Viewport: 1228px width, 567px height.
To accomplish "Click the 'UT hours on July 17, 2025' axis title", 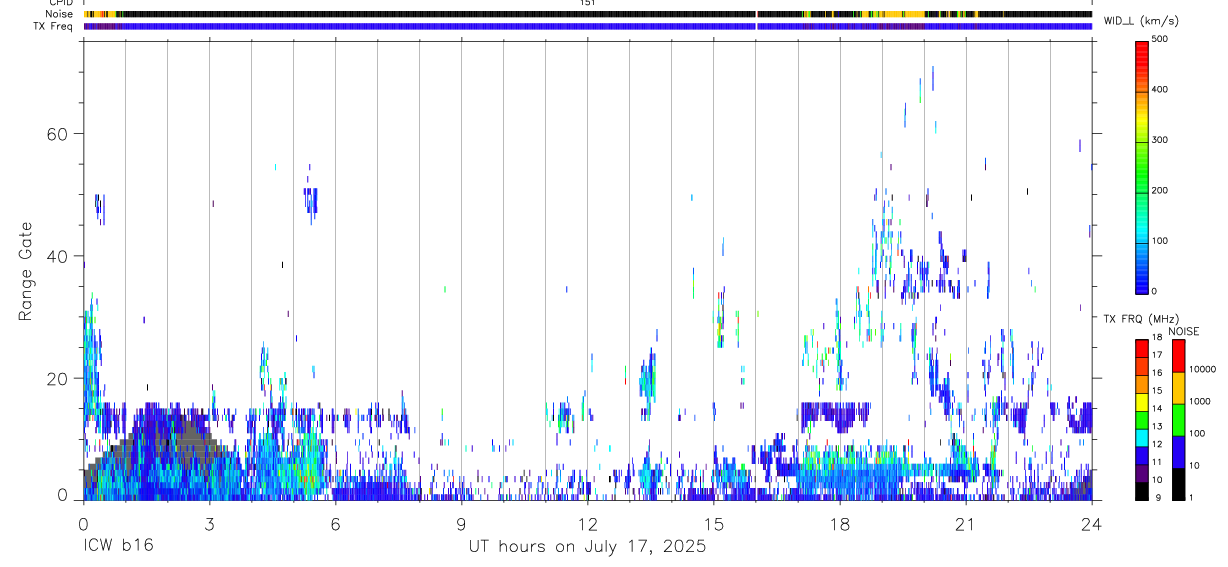I will (587, 547).
